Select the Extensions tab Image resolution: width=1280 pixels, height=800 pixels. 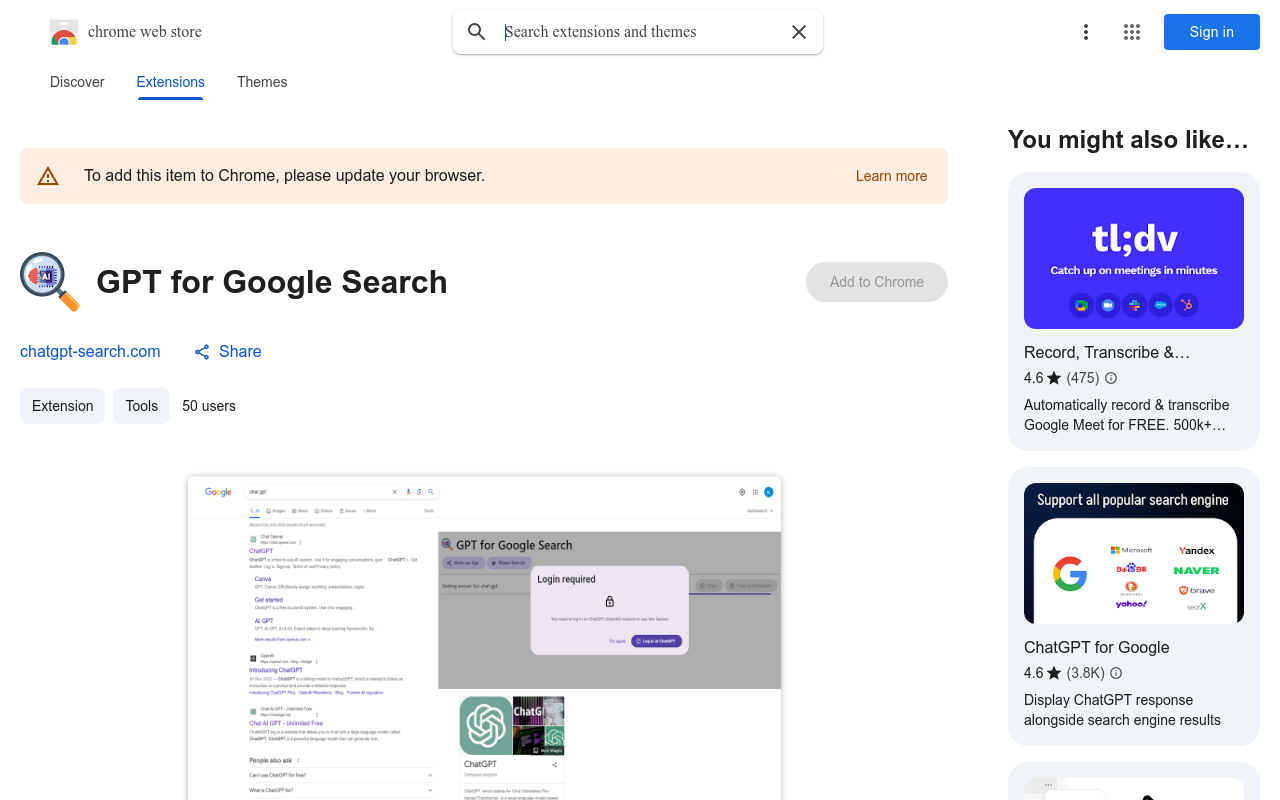(x=171, y=82)
